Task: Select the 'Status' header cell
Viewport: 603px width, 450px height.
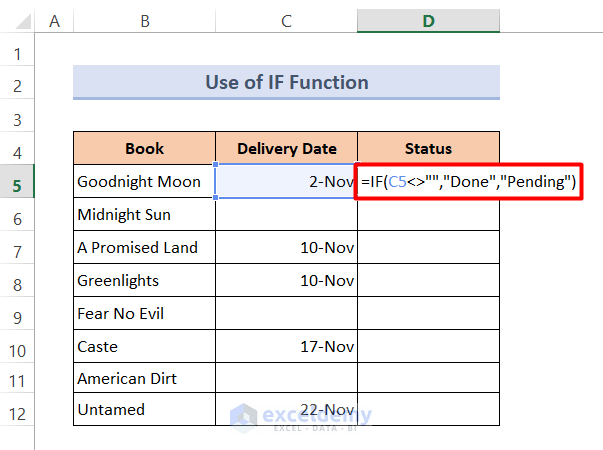Action: pyautogui.click(x=428, y=149)
